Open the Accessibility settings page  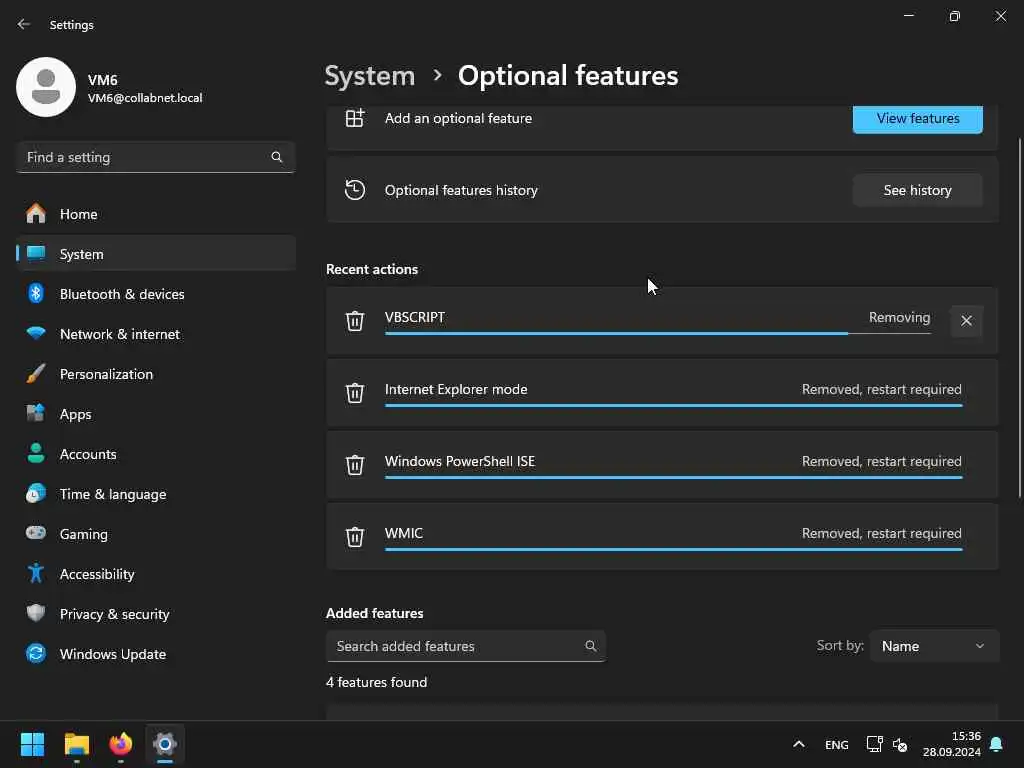[x=97, y=574]
